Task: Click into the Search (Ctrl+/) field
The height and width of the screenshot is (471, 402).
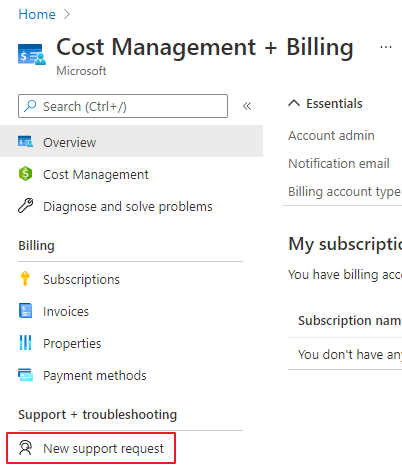Action: [123, 106]
